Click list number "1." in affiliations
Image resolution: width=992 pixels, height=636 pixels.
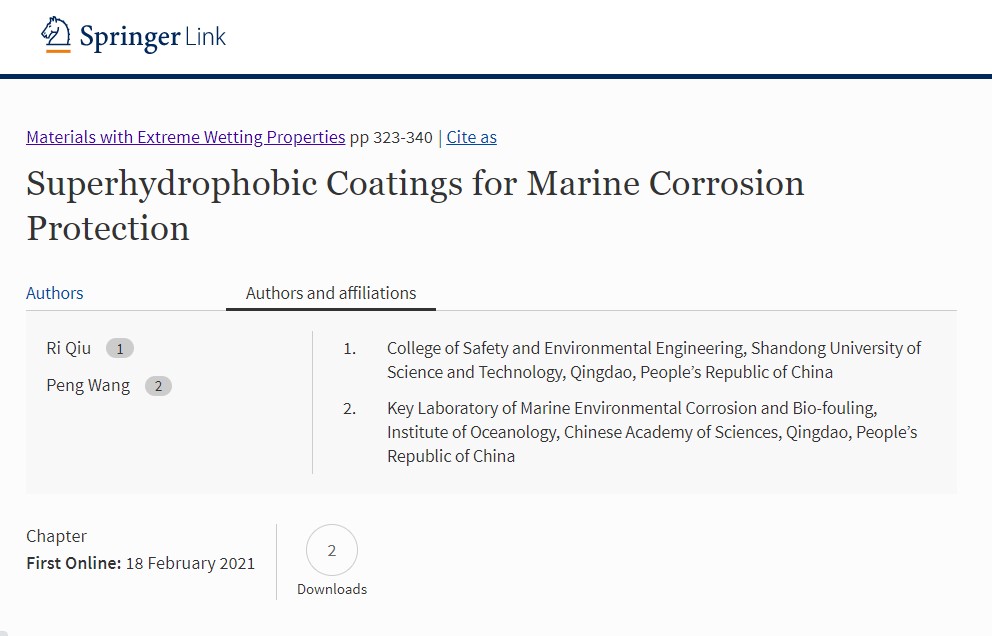tap(349, 348)
